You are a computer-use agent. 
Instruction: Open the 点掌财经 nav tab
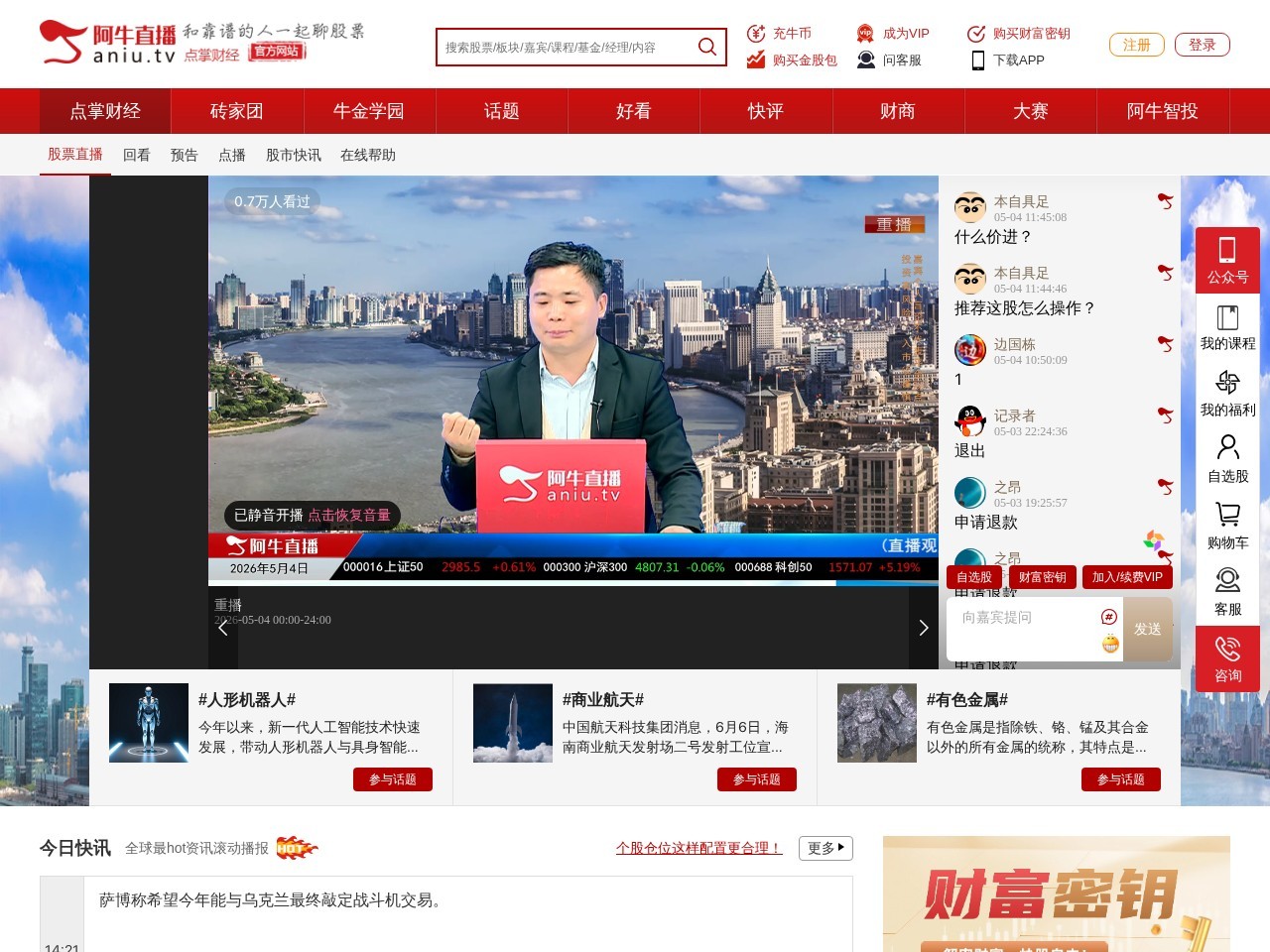[x=105, y=111]
